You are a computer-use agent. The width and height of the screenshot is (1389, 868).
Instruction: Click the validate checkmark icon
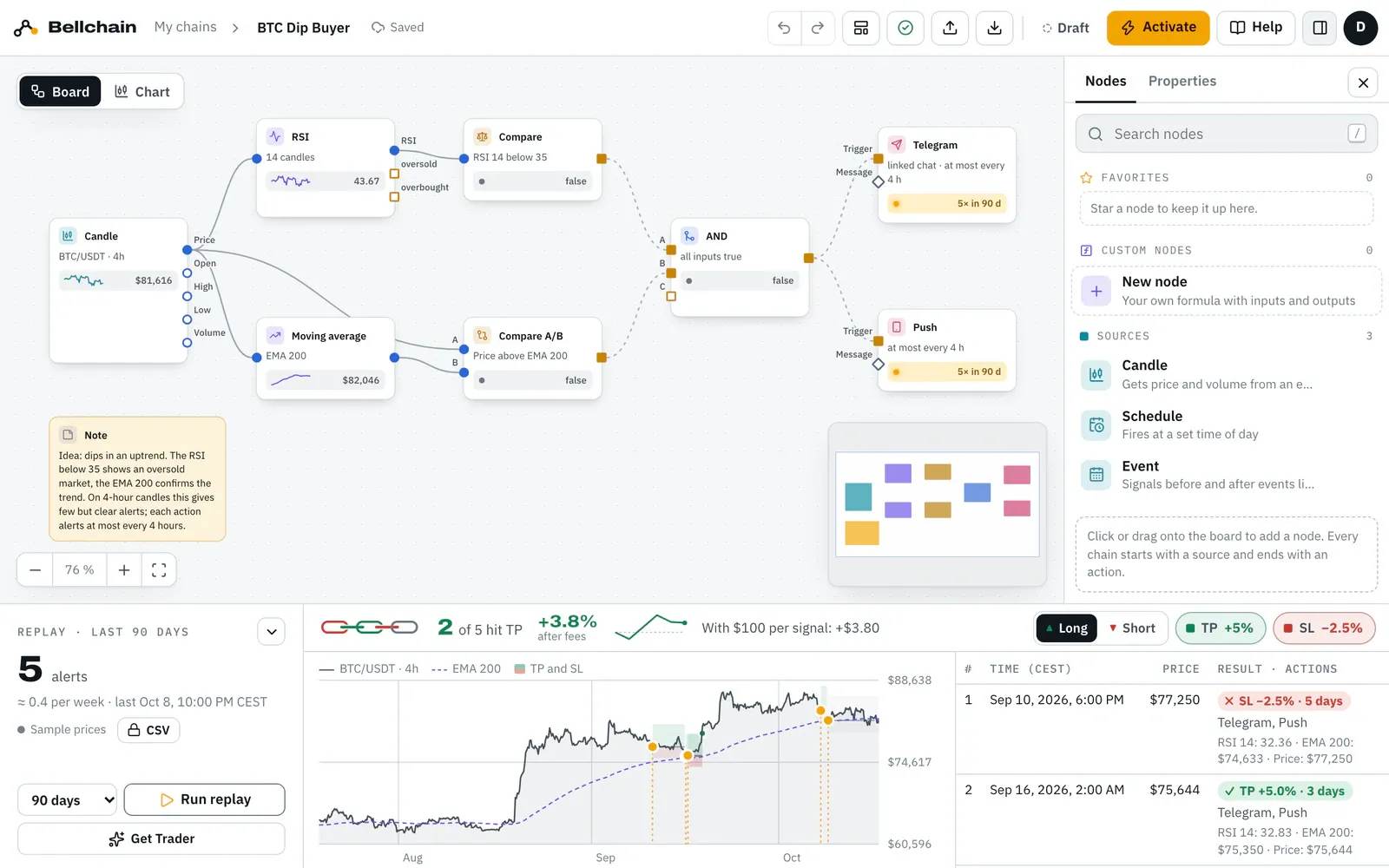pos(905,28)
